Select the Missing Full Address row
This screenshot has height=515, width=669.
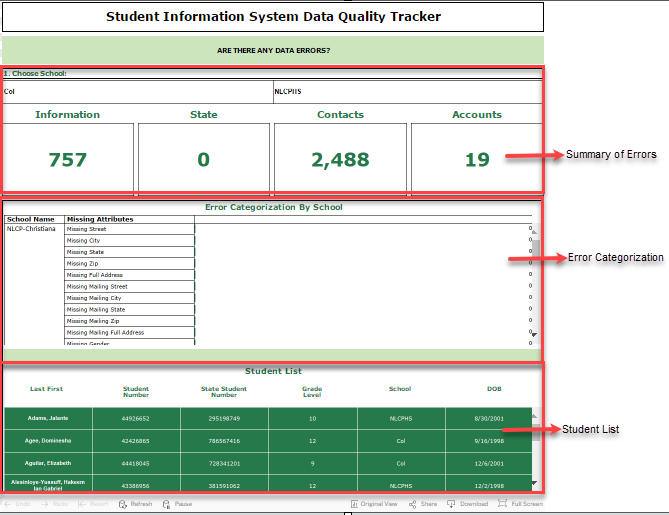point(130,275)
